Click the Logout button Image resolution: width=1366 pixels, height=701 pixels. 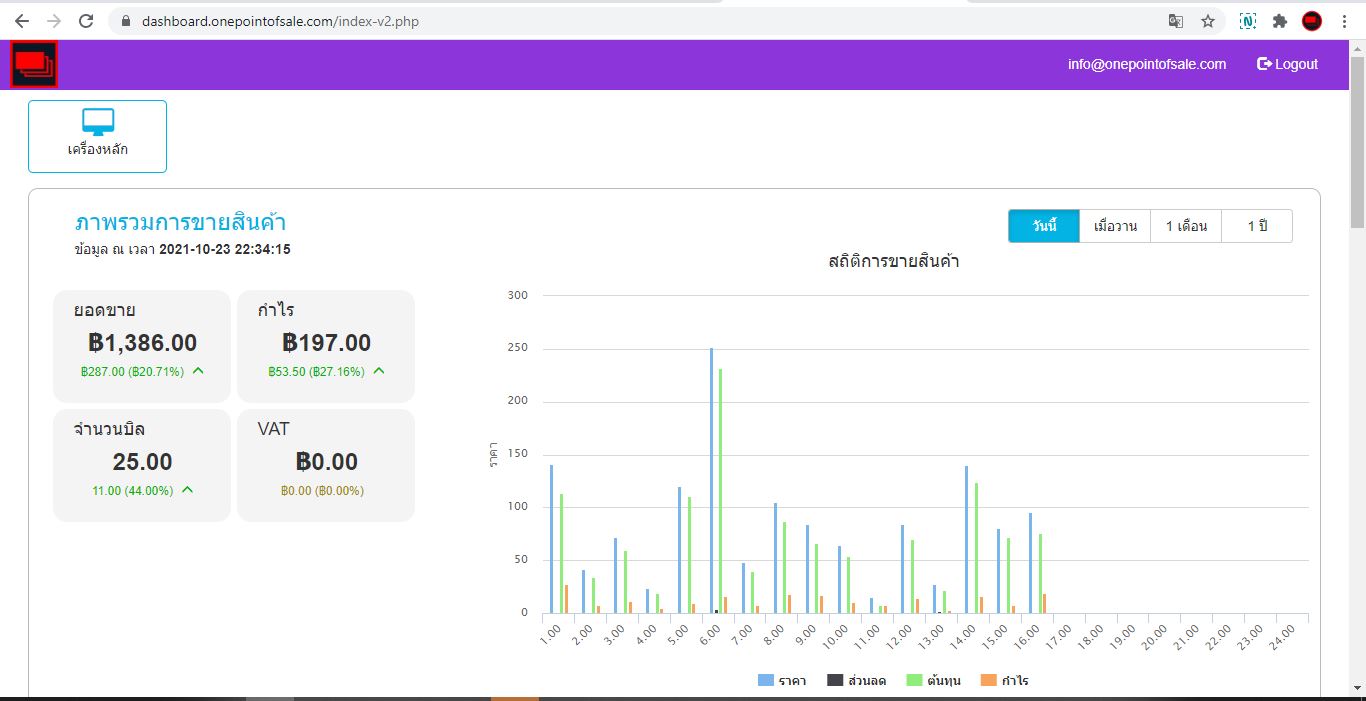pyautogui.click(x=1287, y=64)
